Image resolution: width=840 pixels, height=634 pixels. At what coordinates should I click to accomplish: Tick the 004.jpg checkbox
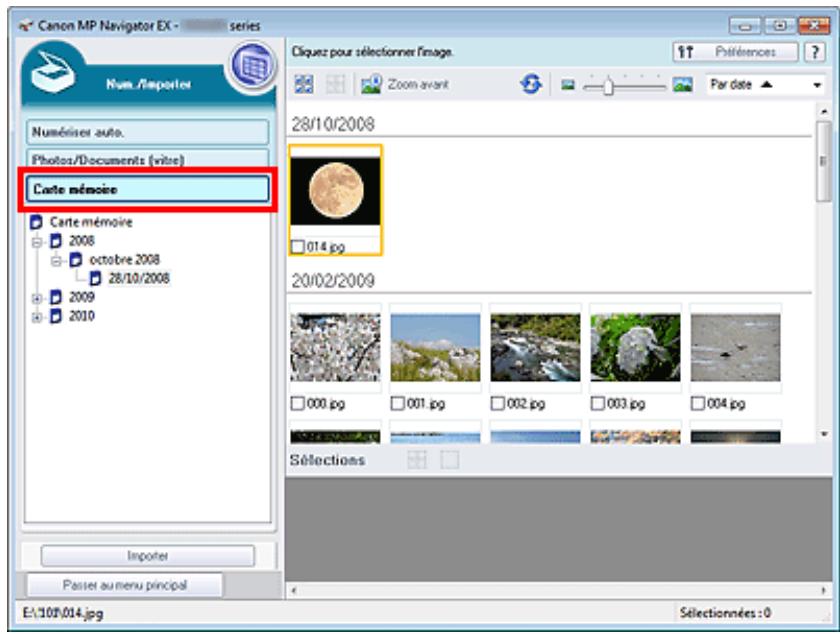pyautogui.click(x=698, y=403)
